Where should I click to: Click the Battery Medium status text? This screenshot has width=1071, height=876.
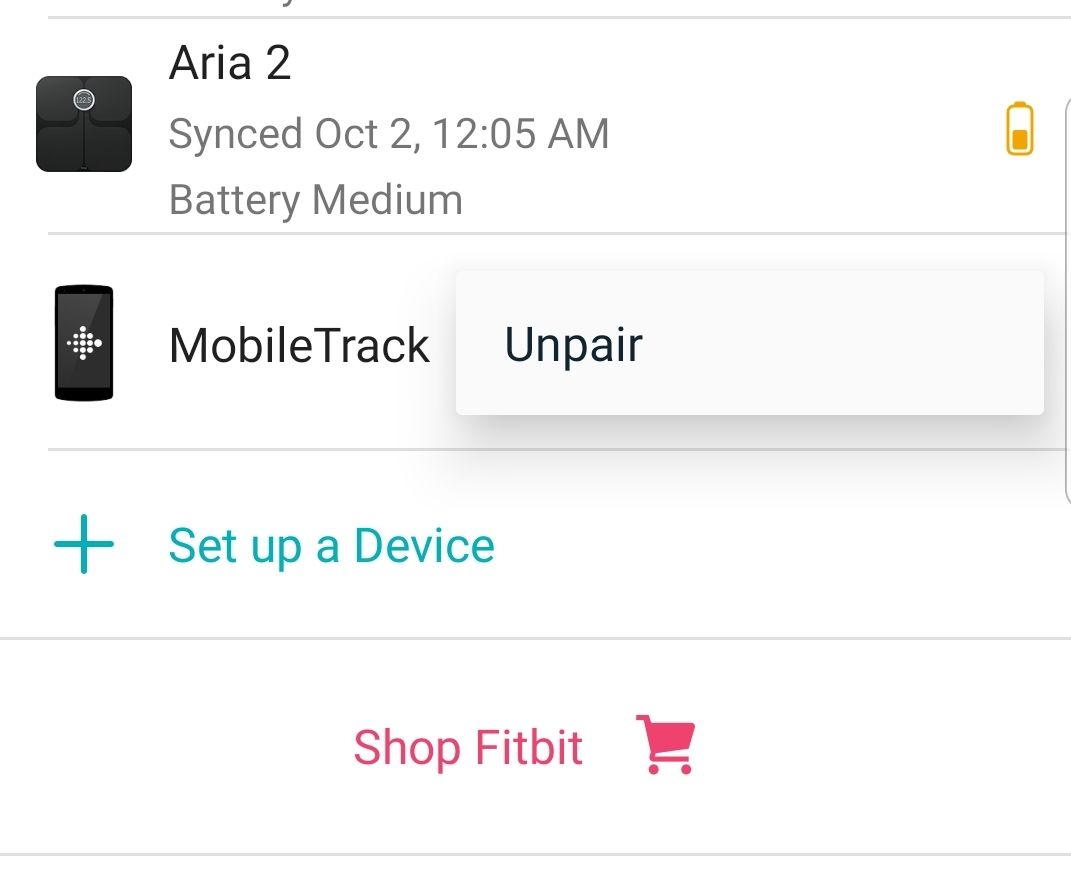[x=316, y=200]
